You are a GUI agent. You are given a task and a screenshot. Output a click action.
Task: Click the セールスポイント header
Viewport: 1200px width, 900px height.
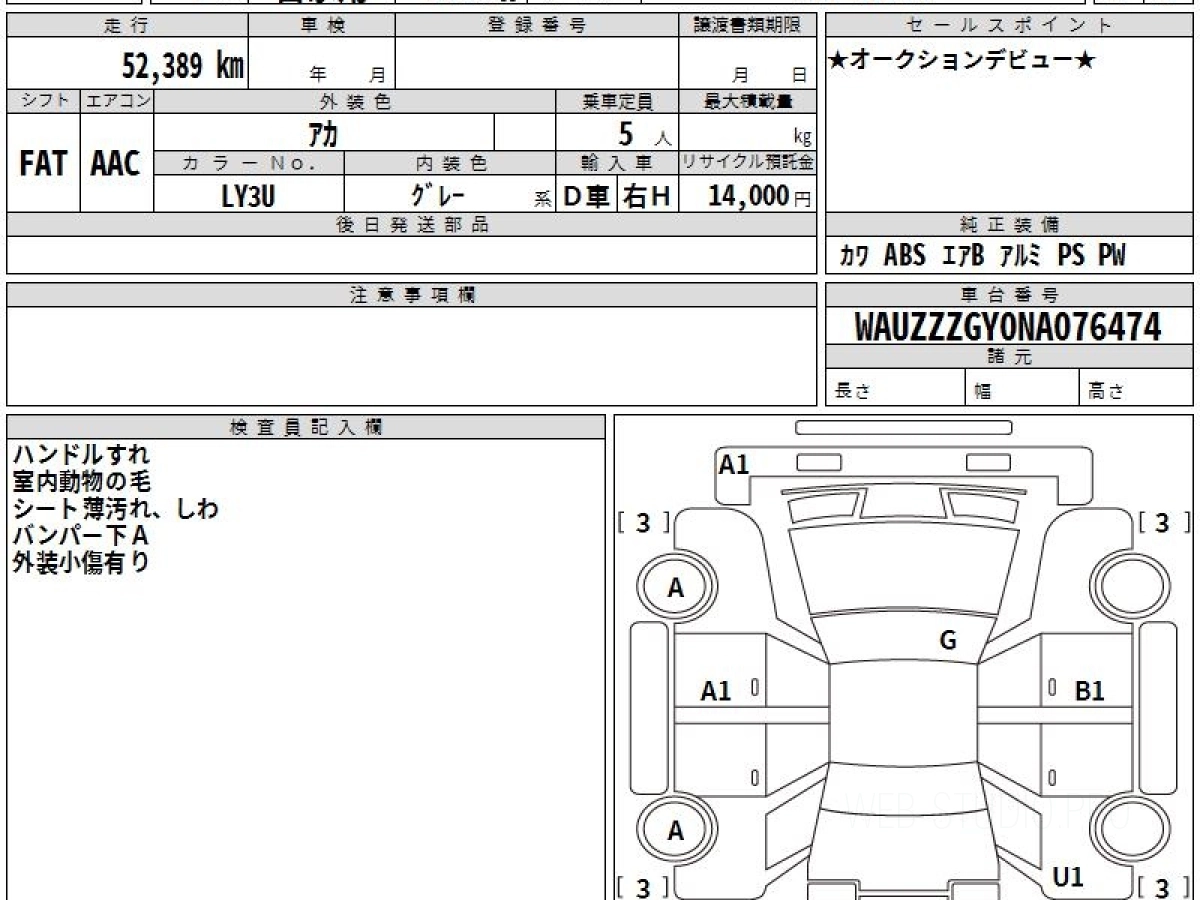[1010, 26]
